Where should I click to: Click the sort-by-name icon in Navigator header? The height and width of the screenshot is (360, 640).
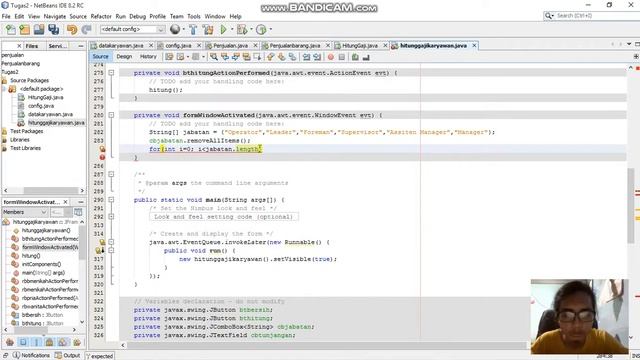coord(78,212)
